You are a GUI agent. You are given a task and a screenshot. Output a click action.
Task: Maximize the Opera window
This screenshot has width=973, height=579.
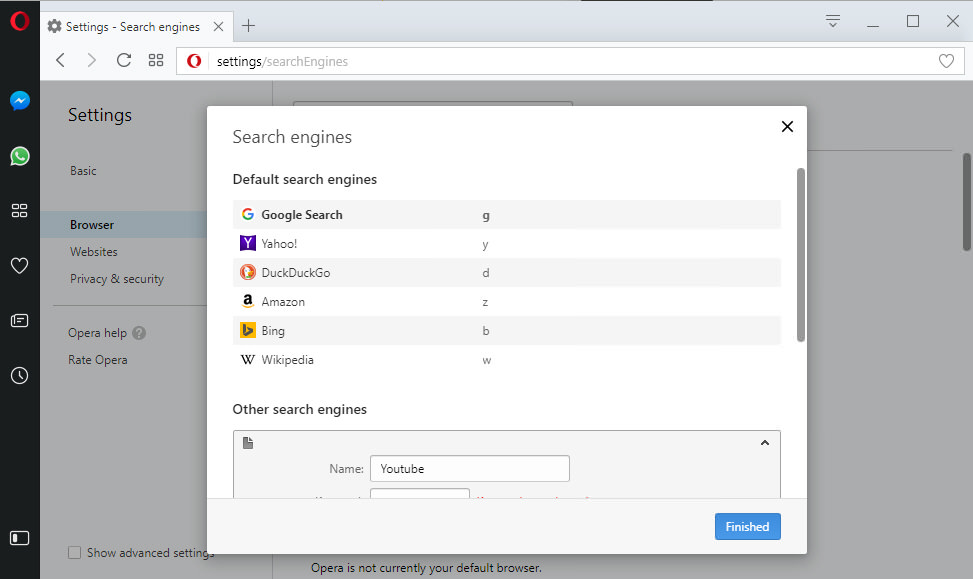[x=913, y=21]
